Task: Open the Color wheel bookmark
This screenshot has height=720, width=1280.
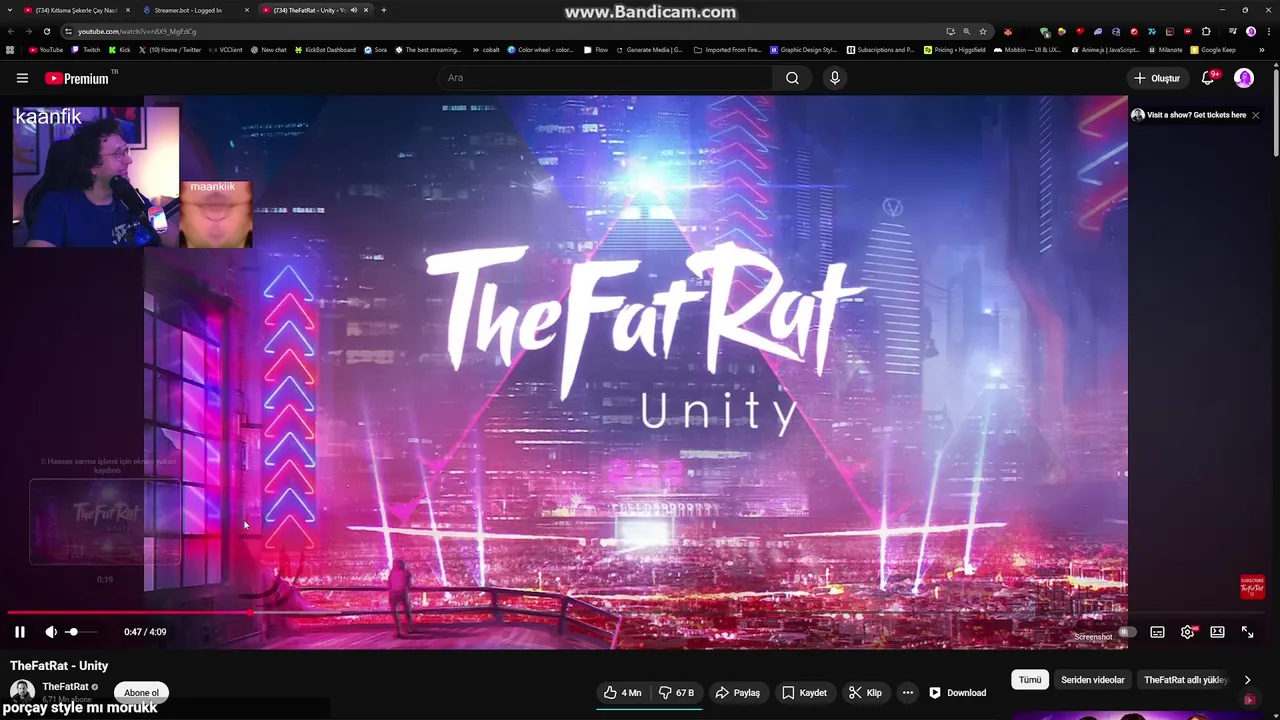Action: 540,49
